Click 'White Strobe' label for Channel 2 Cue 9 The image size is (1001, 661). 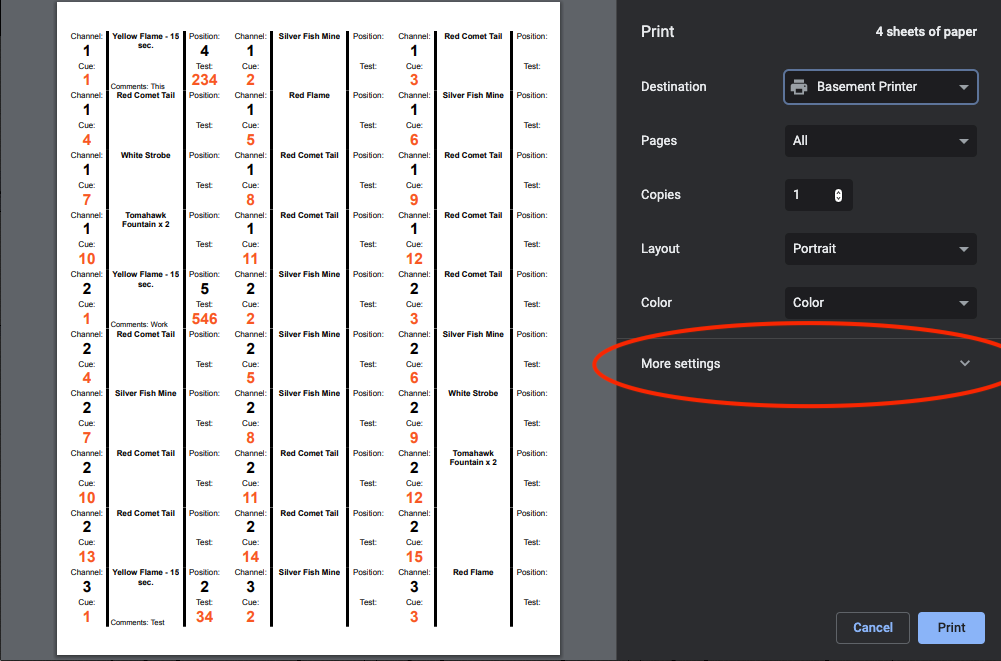pos(473,393)
